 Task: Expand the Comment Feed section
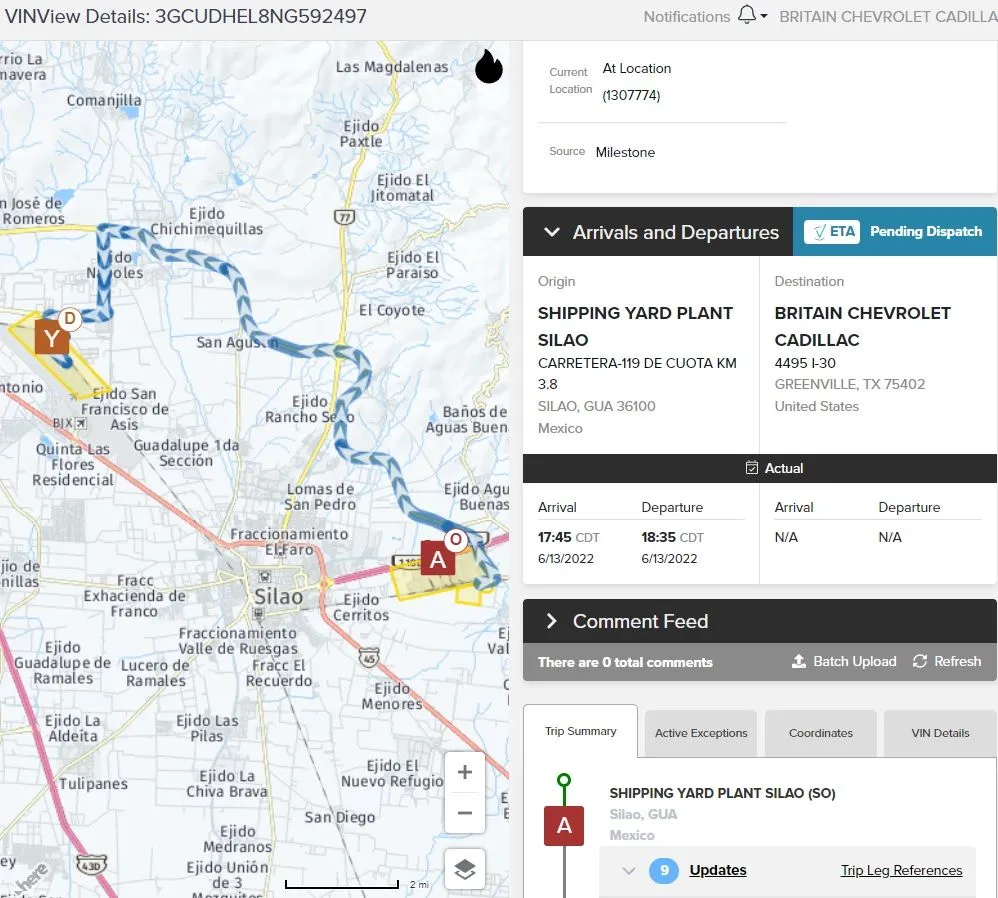551,621
